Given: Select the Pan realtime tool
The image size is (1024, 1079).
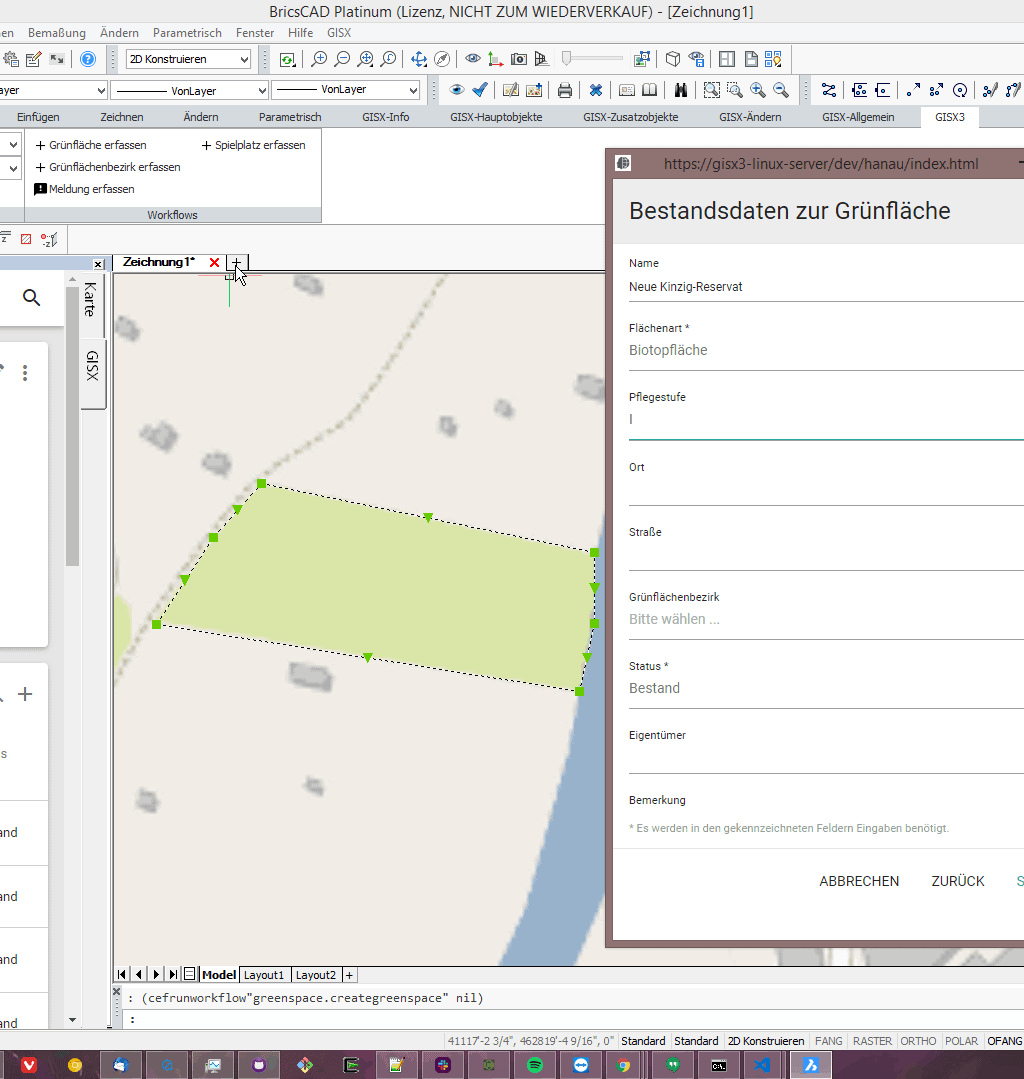Looking at the screenshot, I should click(x=419, y=58).
